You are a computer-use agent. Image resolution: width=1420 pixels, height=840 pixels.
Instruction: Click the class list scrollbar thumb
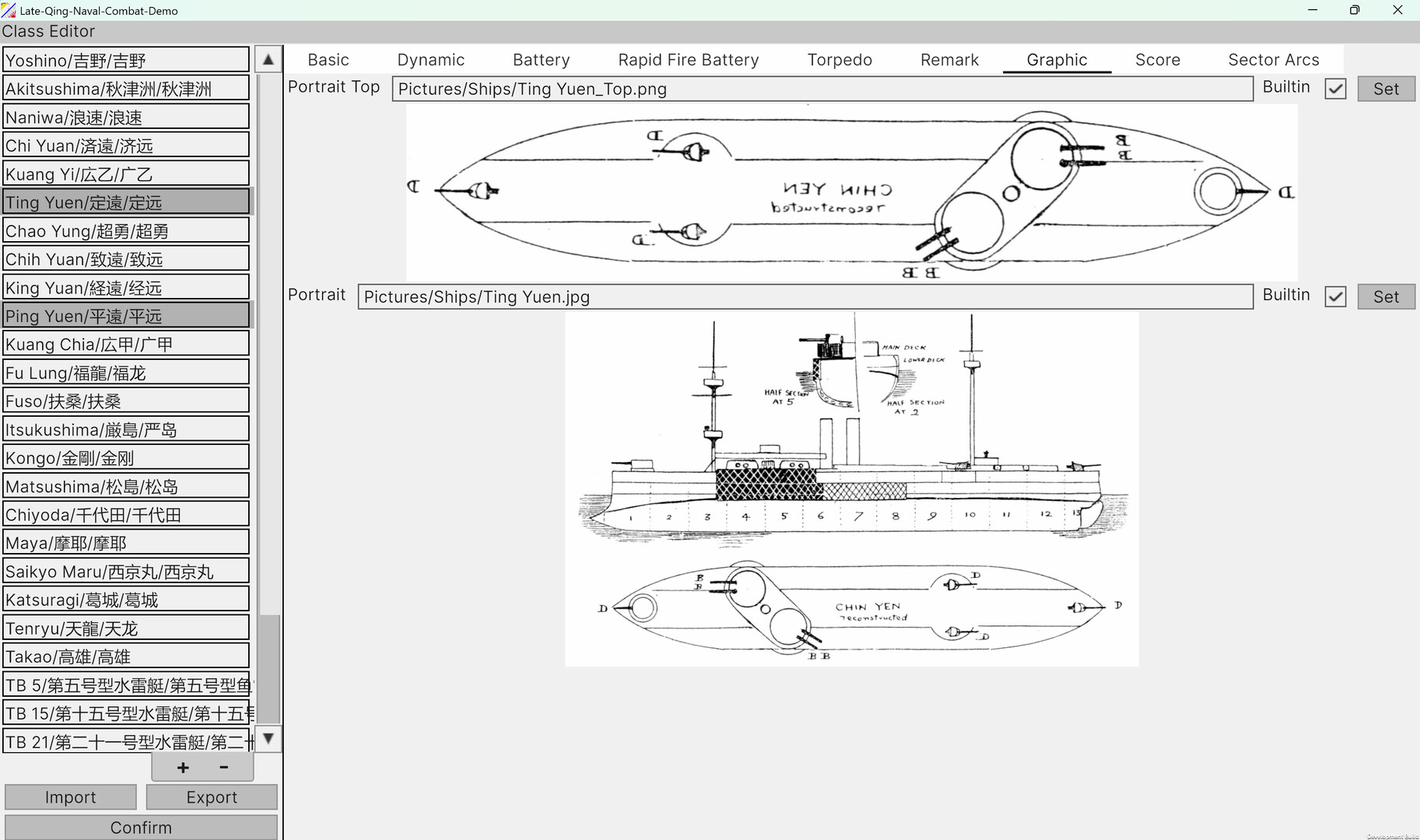(268, 668)
